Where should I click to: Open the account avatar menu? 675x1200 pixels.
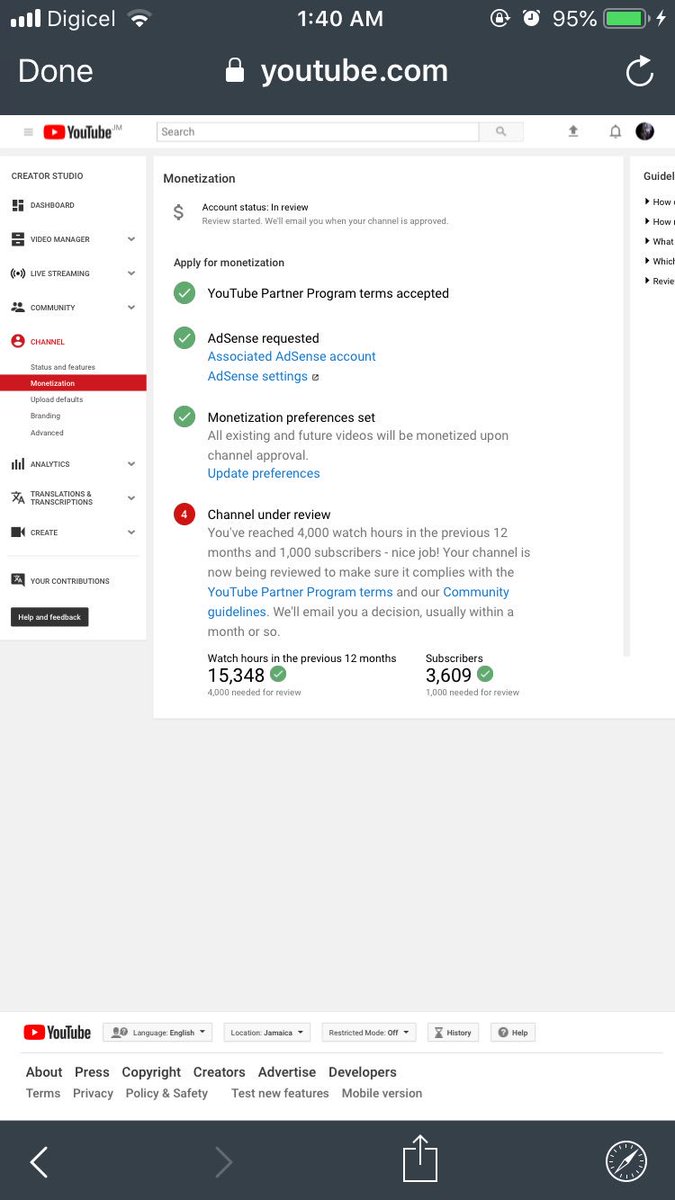coord(645,131)
